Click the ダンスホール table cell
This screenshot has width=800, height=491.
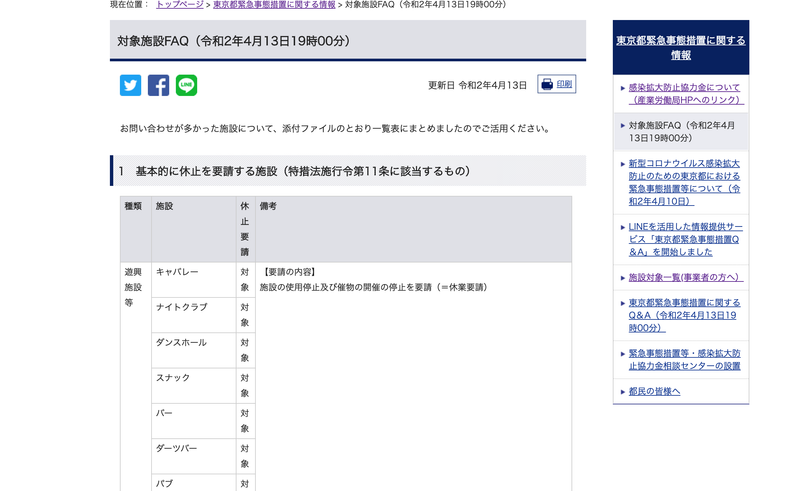point(194,350)
